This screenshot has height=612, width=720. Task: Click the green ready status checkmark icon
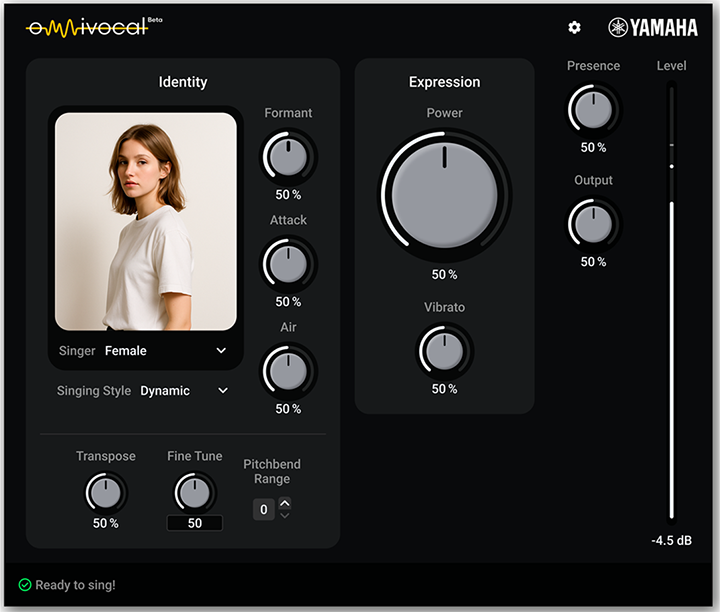click(x=25, y=585)
